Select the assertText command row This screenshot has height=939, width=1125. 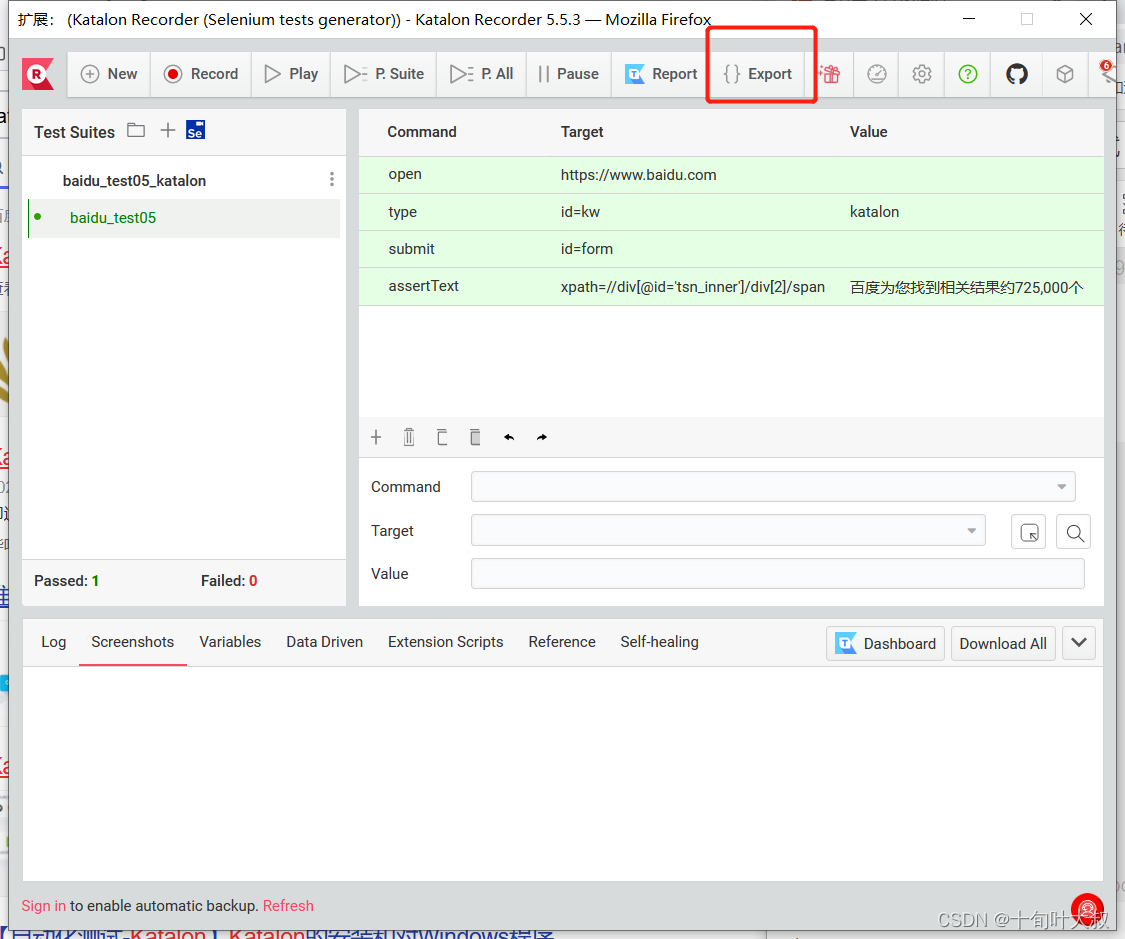pos(731,286)
